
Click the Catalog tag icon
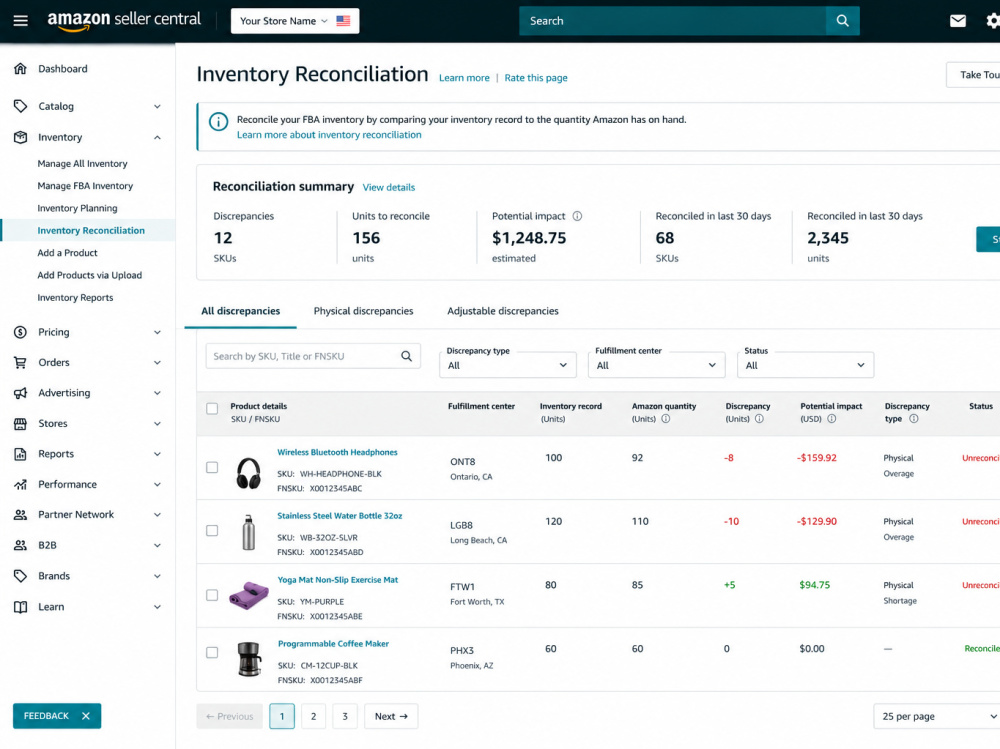(x=20, y=106)
